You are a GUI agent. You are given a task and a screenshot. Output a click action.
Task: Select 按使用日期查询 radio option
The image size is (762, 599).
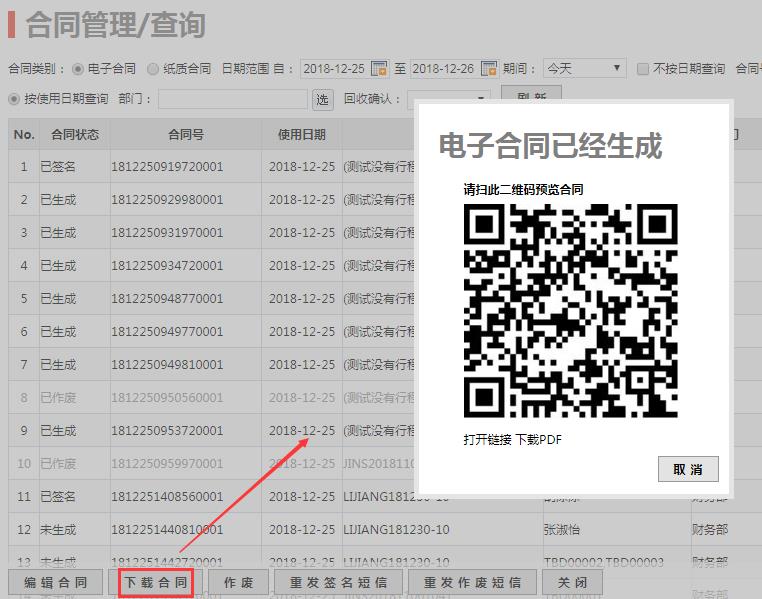click(14, 99)
